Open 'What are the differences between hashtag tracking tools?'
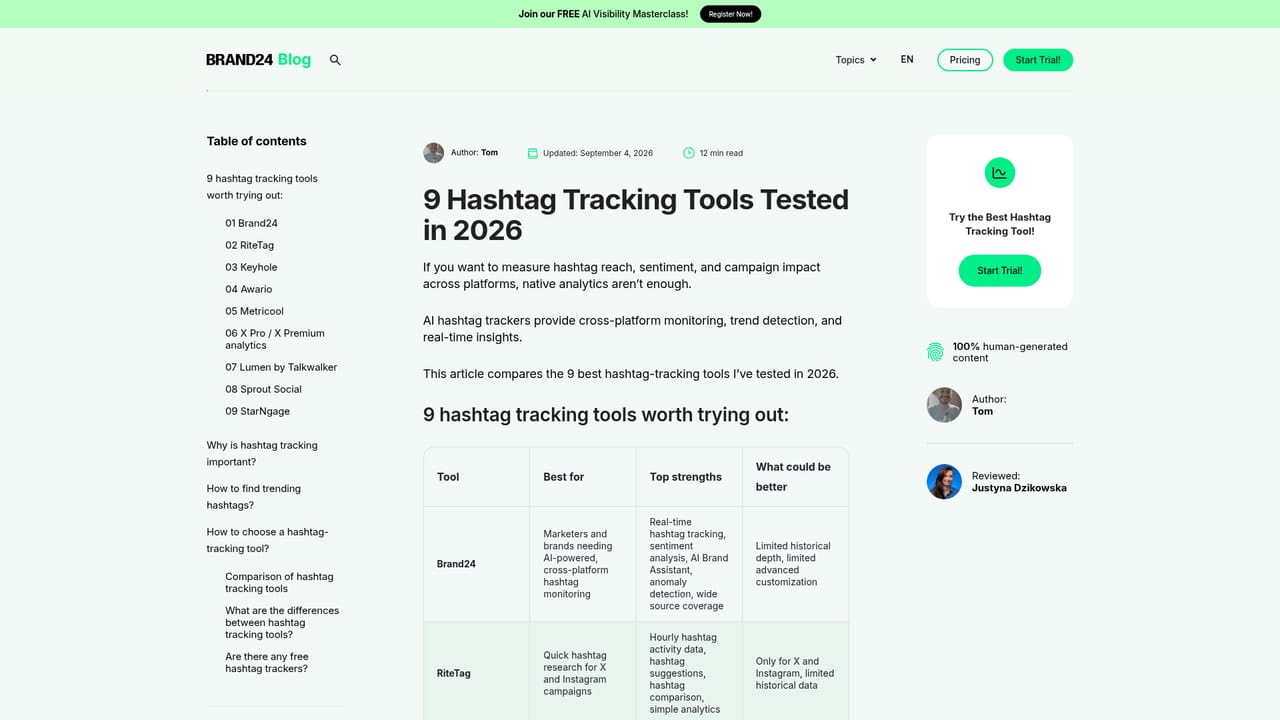This screenshot has width=1280, height=720. 282,622
